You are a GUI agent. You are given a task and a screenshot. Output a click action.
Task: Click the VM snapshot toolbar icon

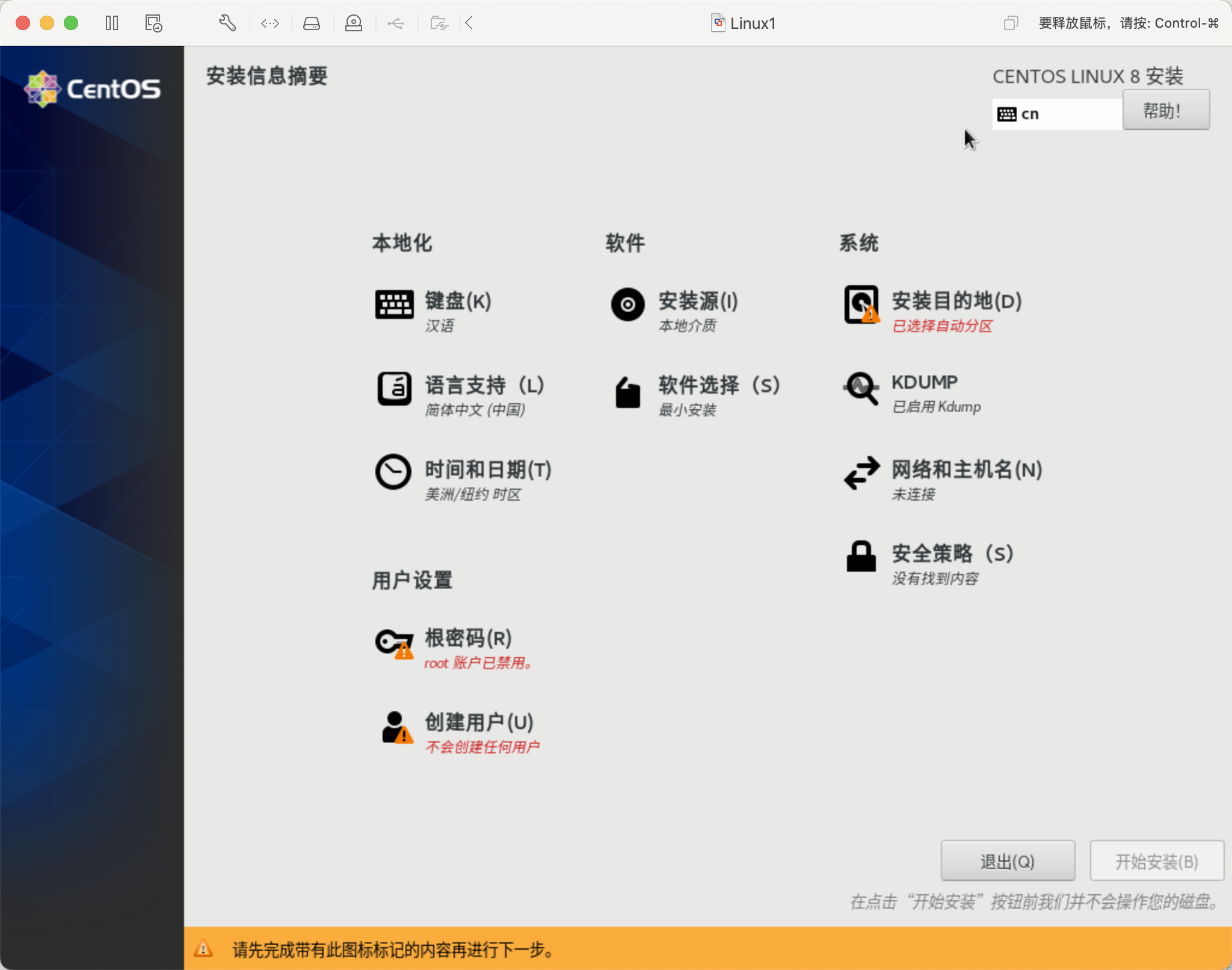point(153,23)
